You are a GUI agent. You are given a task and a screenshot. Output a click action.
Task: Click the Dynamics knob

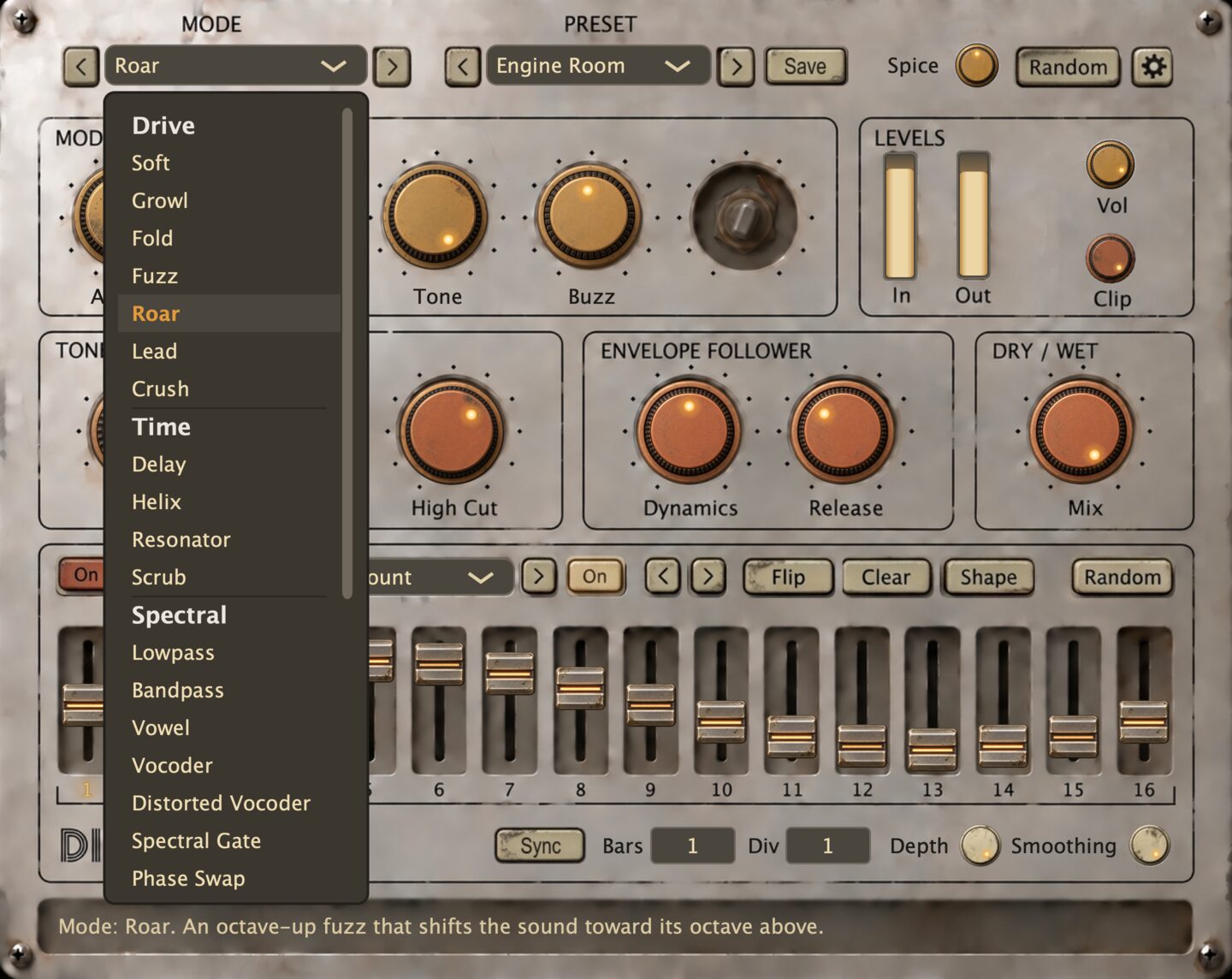[x=689, y=430]
